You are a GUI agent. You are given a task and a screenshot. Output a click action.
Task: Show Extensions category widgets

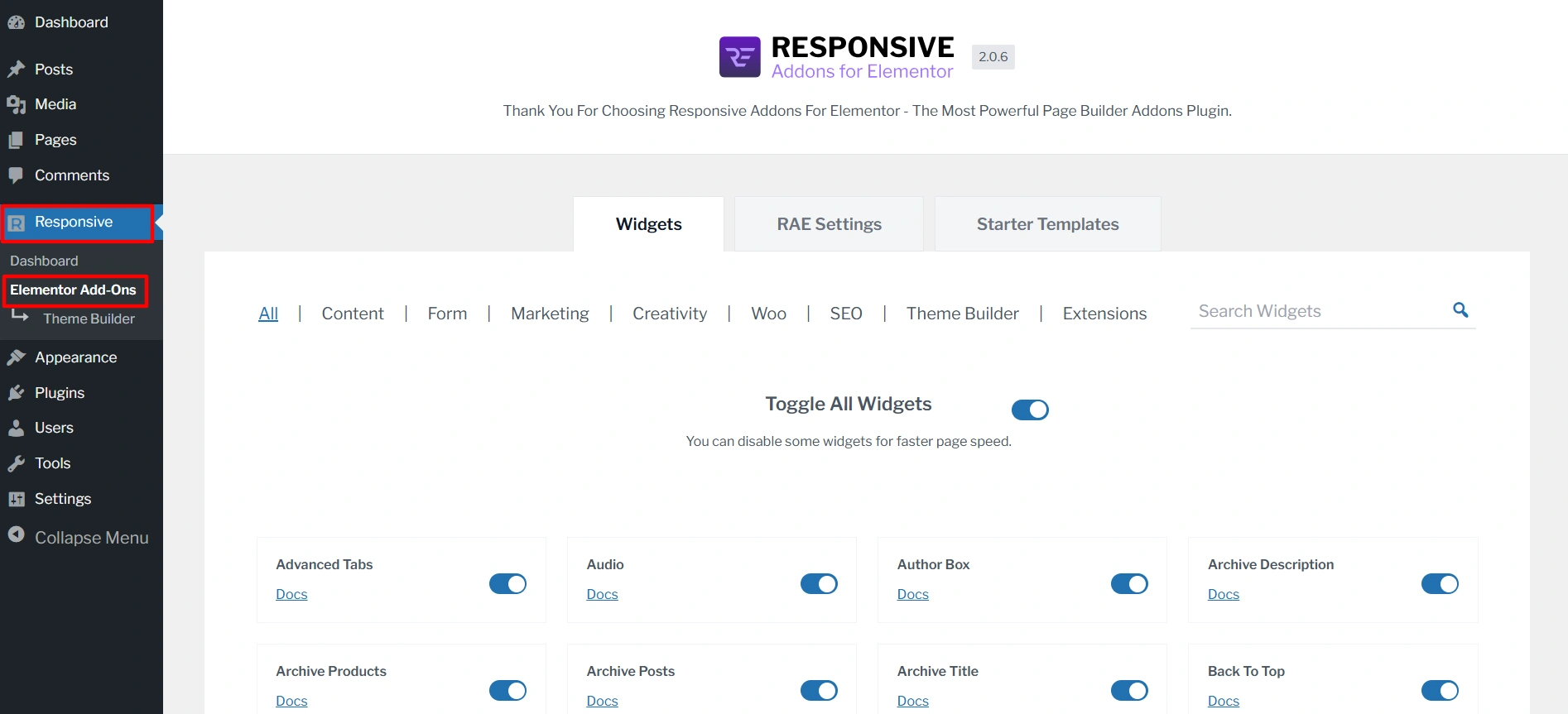tap(1104, 314)
